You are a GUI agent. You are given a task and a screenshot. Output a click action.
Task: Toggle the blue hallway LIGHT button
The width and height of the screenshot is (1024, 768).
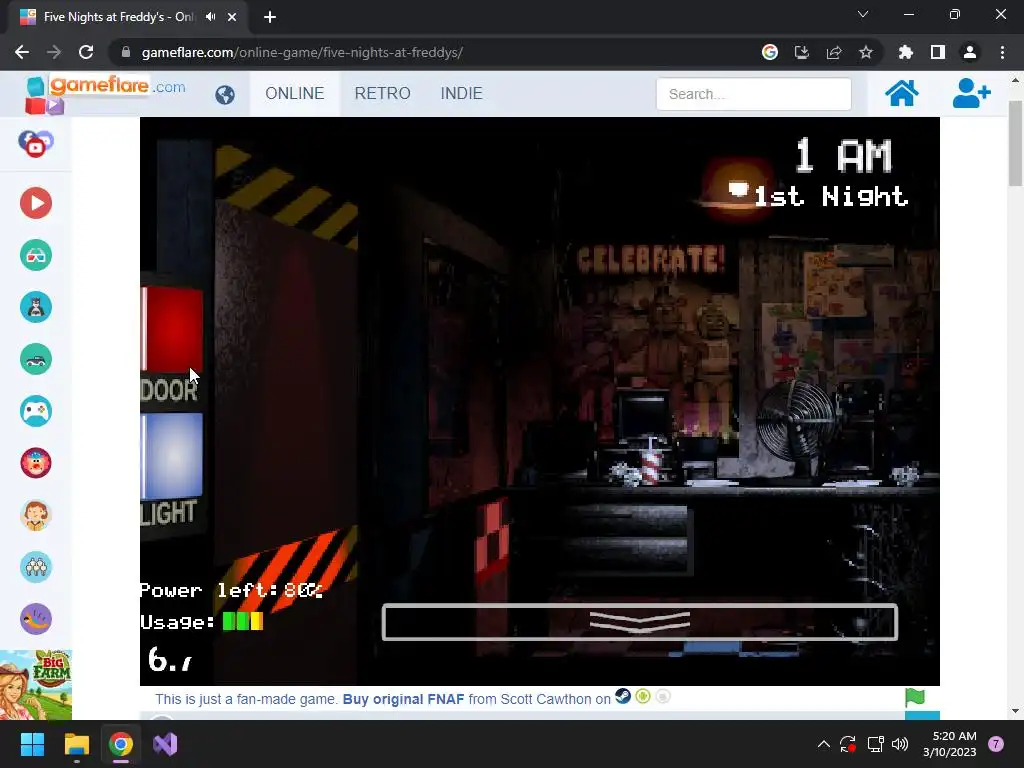(x=172, y=456)
